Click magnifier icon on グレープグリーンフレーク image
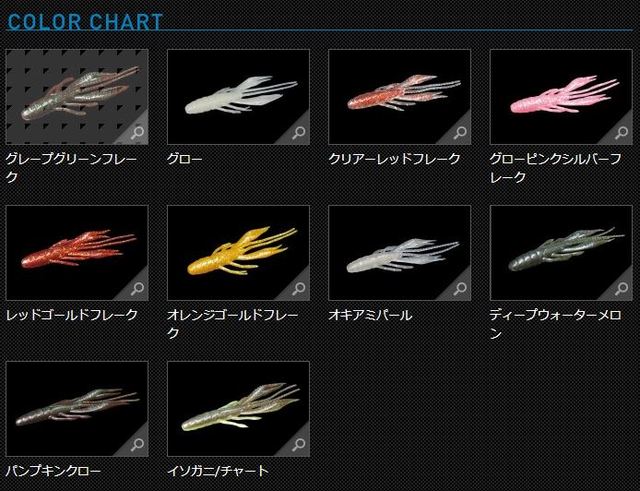640x491 pixels. coord(138,133)
